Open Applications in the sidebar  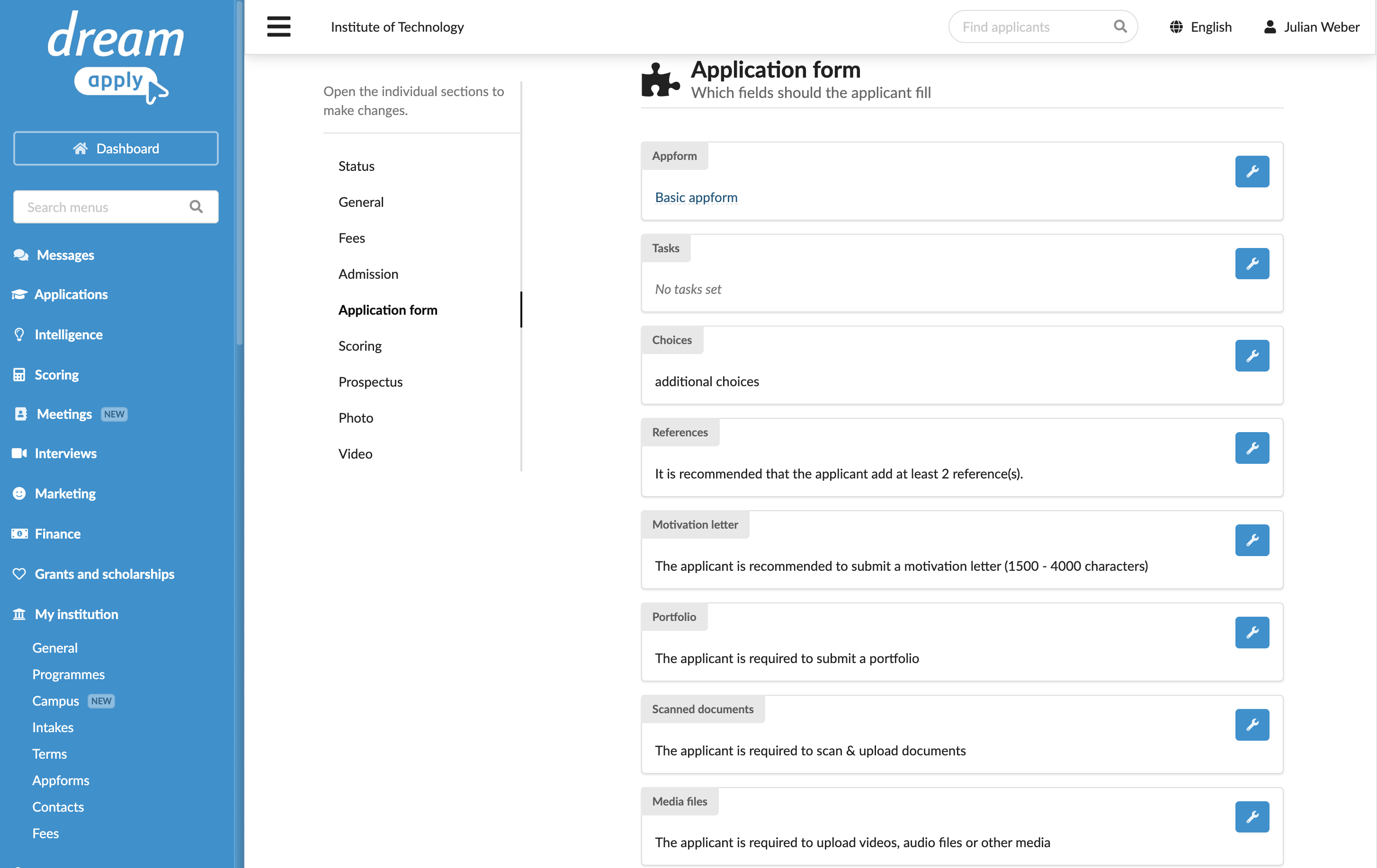(x=71, y=294)
